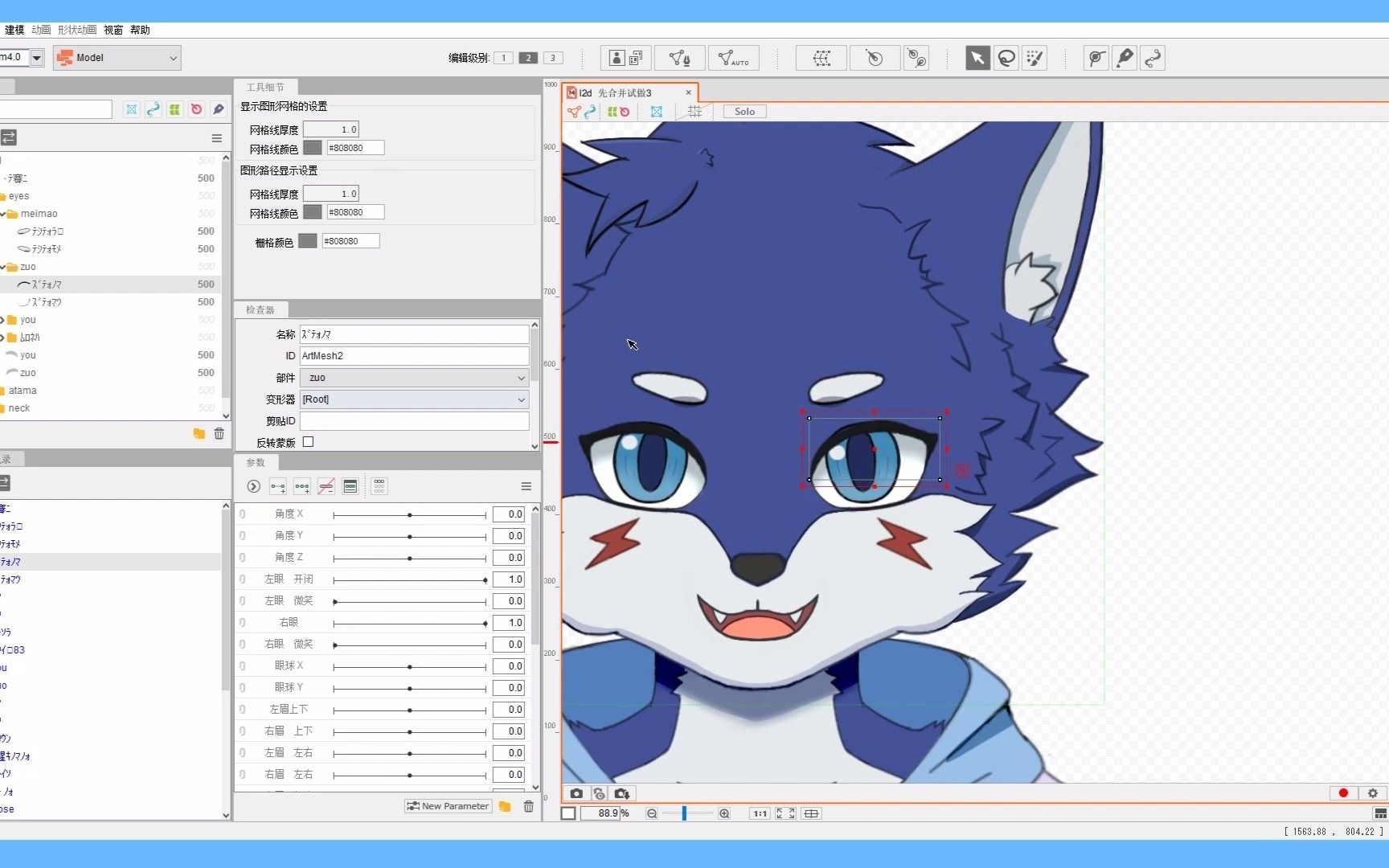Create a warp deformer
The width and height of the screenshot is (1389, 868).
pos(822,58)
